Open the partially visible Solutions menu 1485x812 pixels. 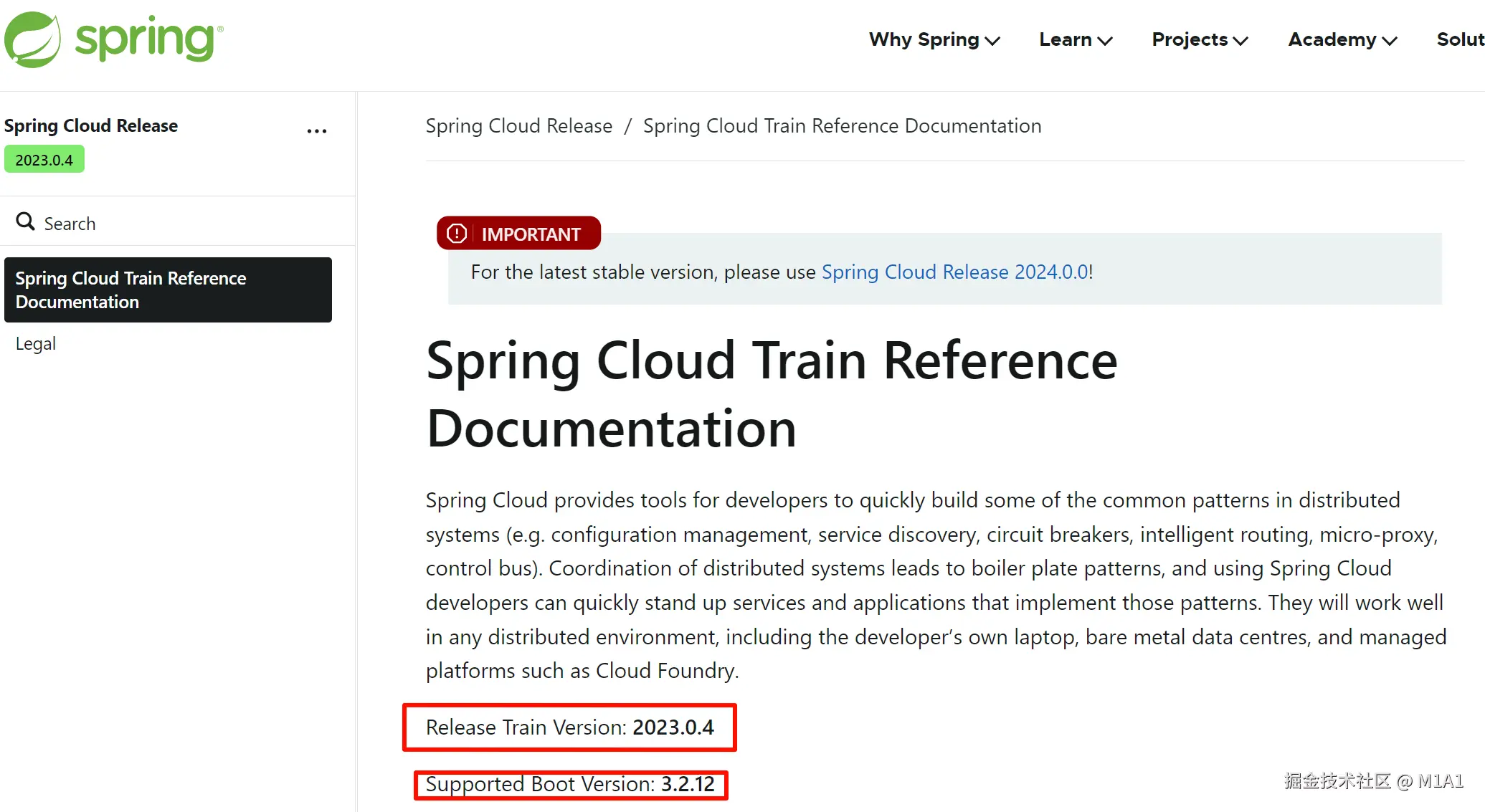1460,40
